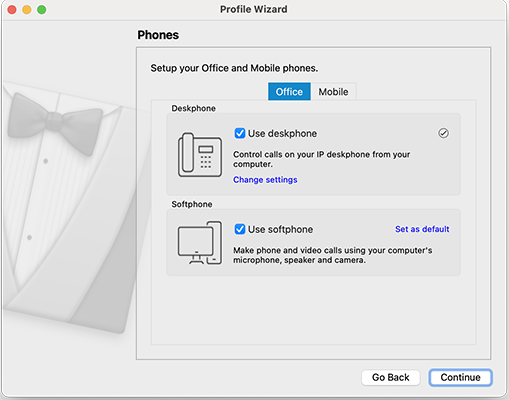Uncheck the Use deskphone checkbox

pos(240,133)
